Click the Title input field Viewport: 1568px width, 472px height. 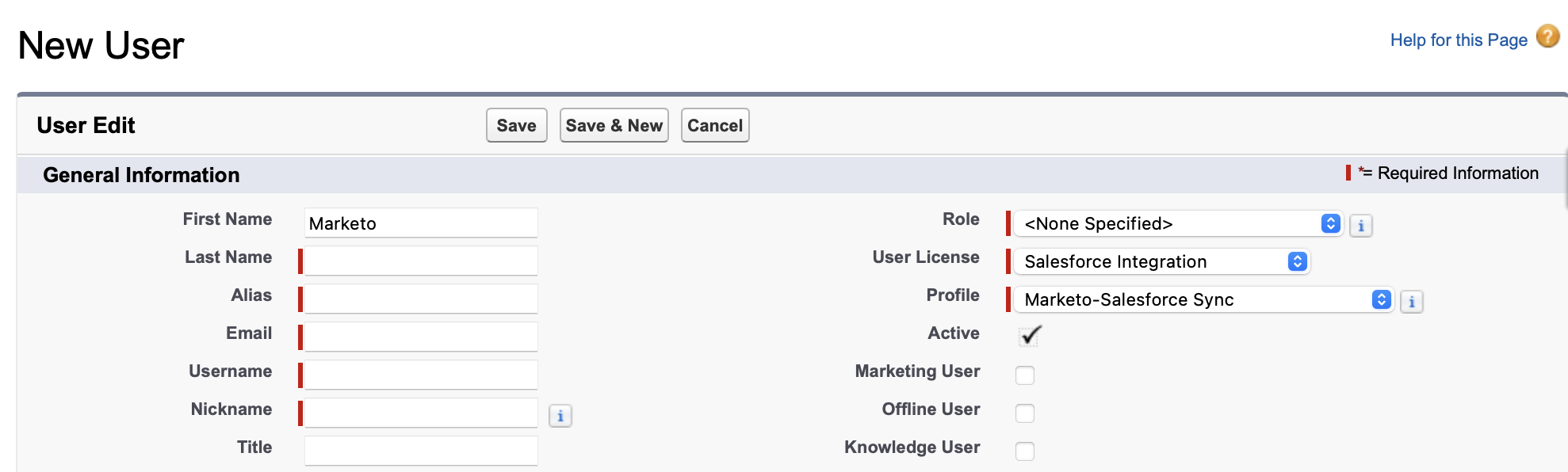[x=420, y=450]
